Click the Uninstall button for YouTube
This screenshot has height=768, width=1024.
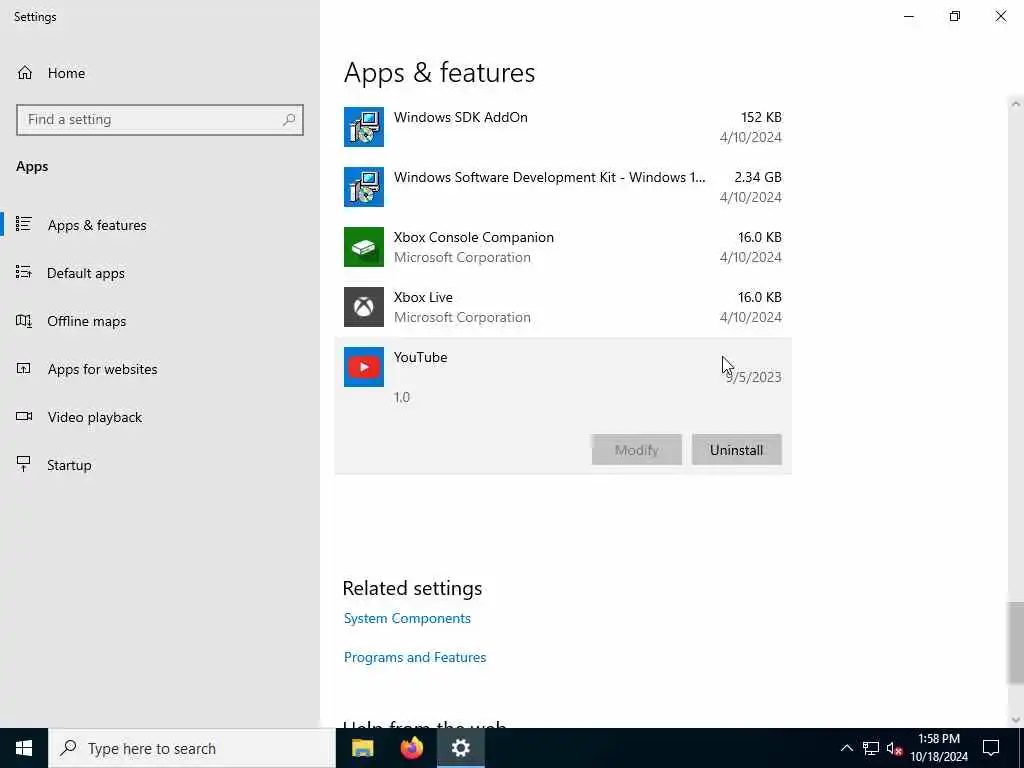point(737,450)
